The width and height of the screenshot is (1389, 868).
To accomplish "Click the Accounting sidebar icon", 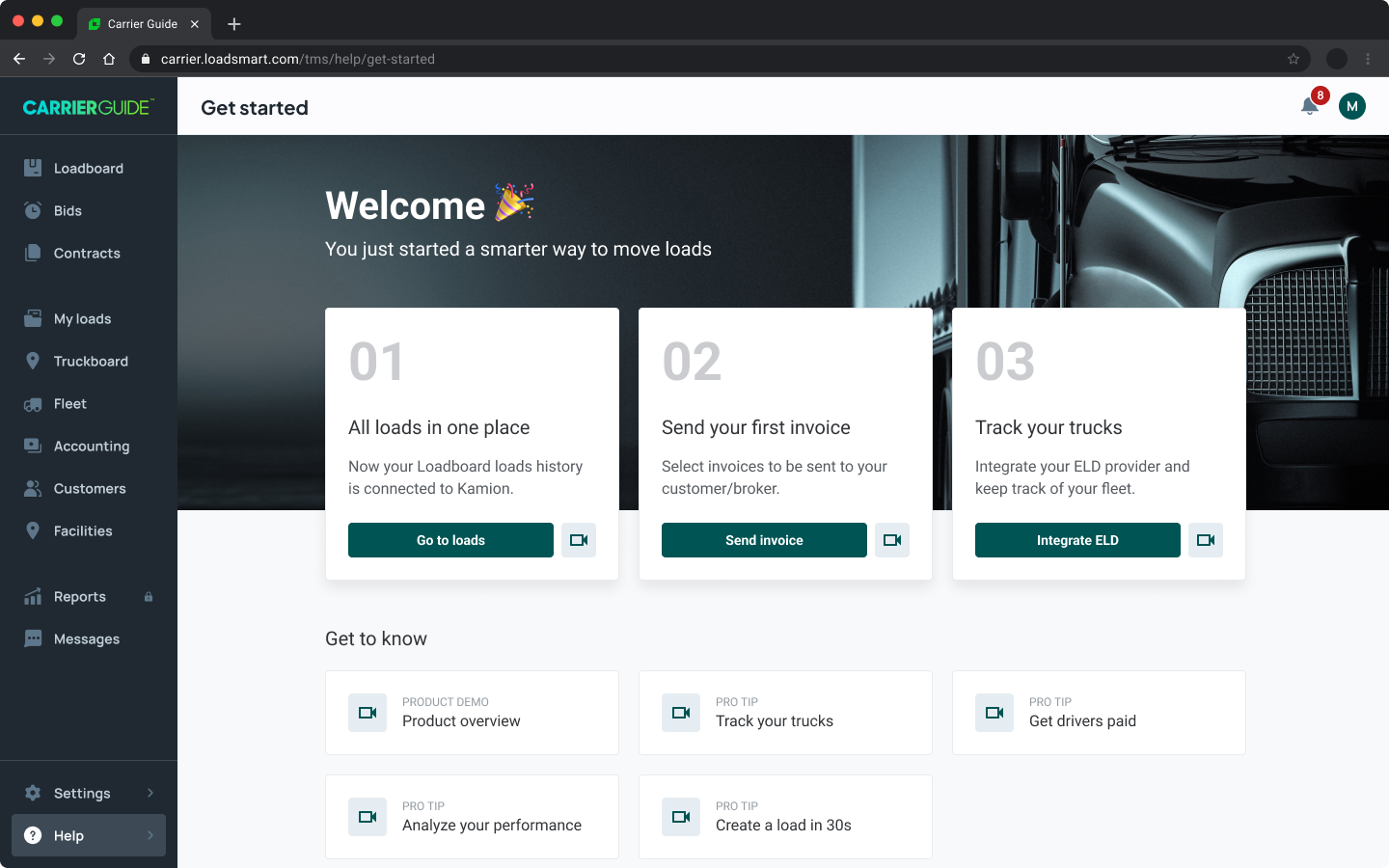I will tap(33, 446).
